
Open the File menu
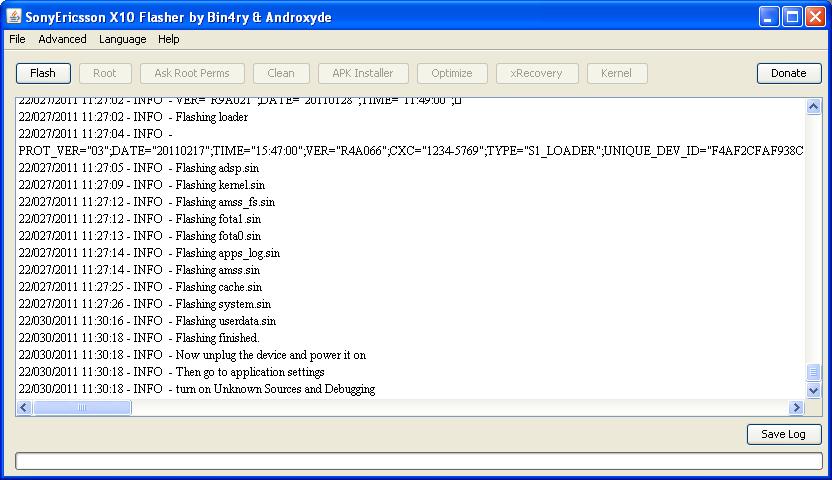coord(18,39)
